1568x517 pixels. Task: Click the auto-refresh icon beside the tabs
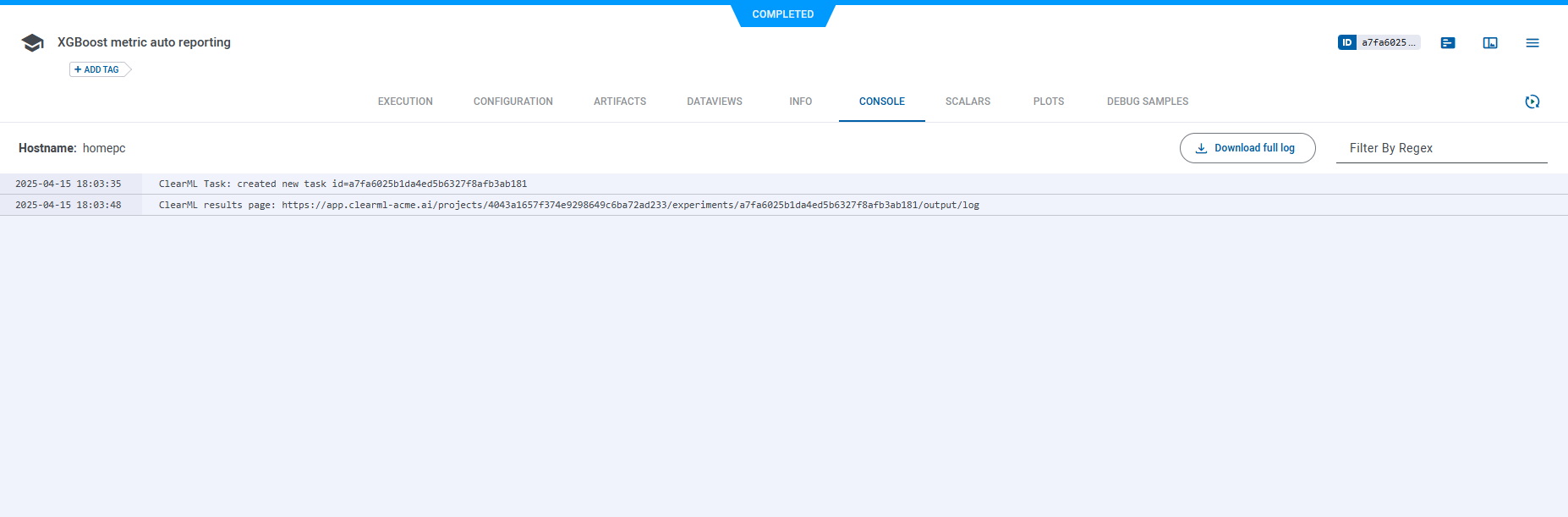(1532, 102)
